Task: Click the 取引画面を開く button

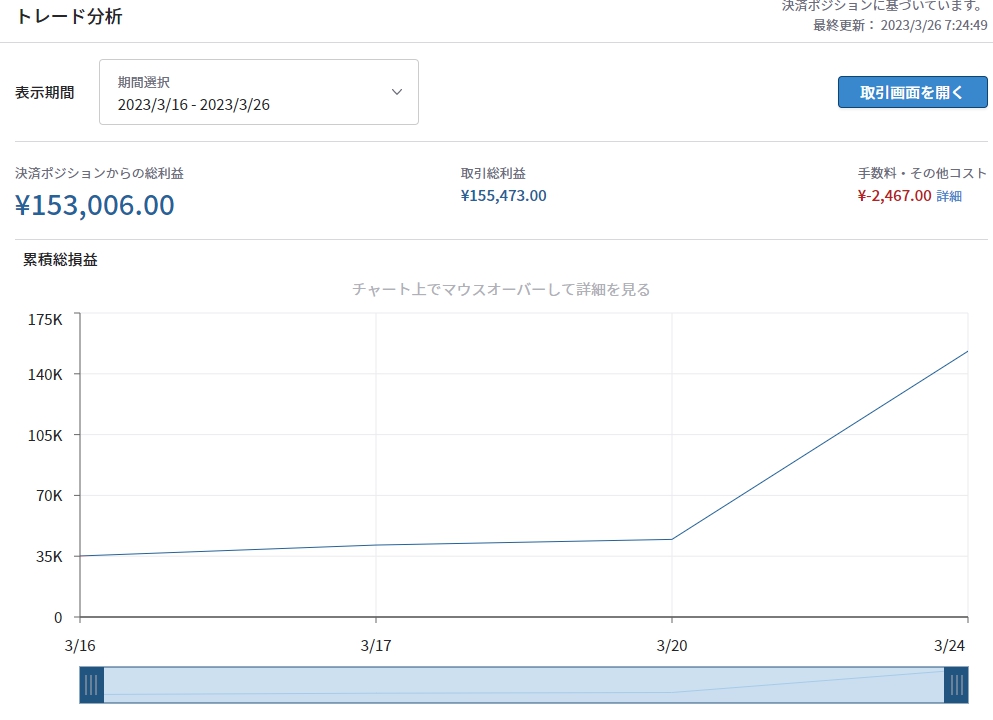Action: (x=912, y=92)
